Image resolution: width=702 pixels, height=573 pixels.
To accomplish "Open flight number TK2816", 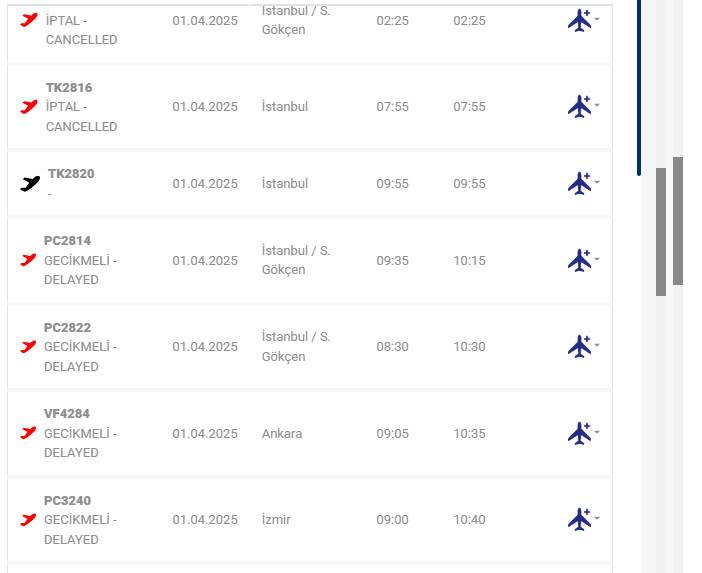I will (69, 88).
